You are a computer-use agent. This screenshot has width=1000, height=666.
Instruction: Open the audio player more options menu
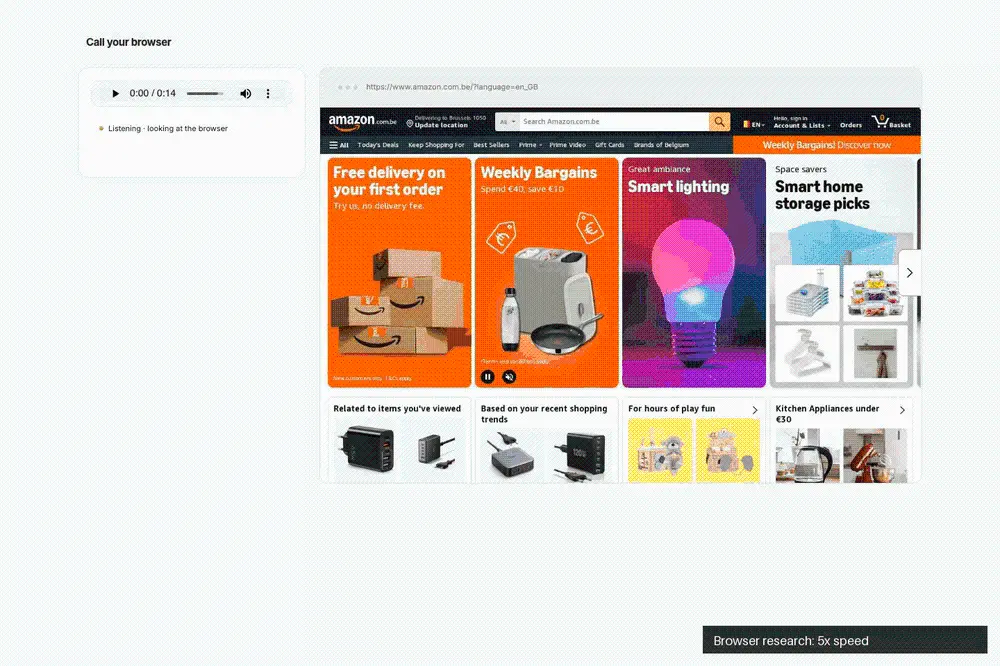click(x=268, y=93)
